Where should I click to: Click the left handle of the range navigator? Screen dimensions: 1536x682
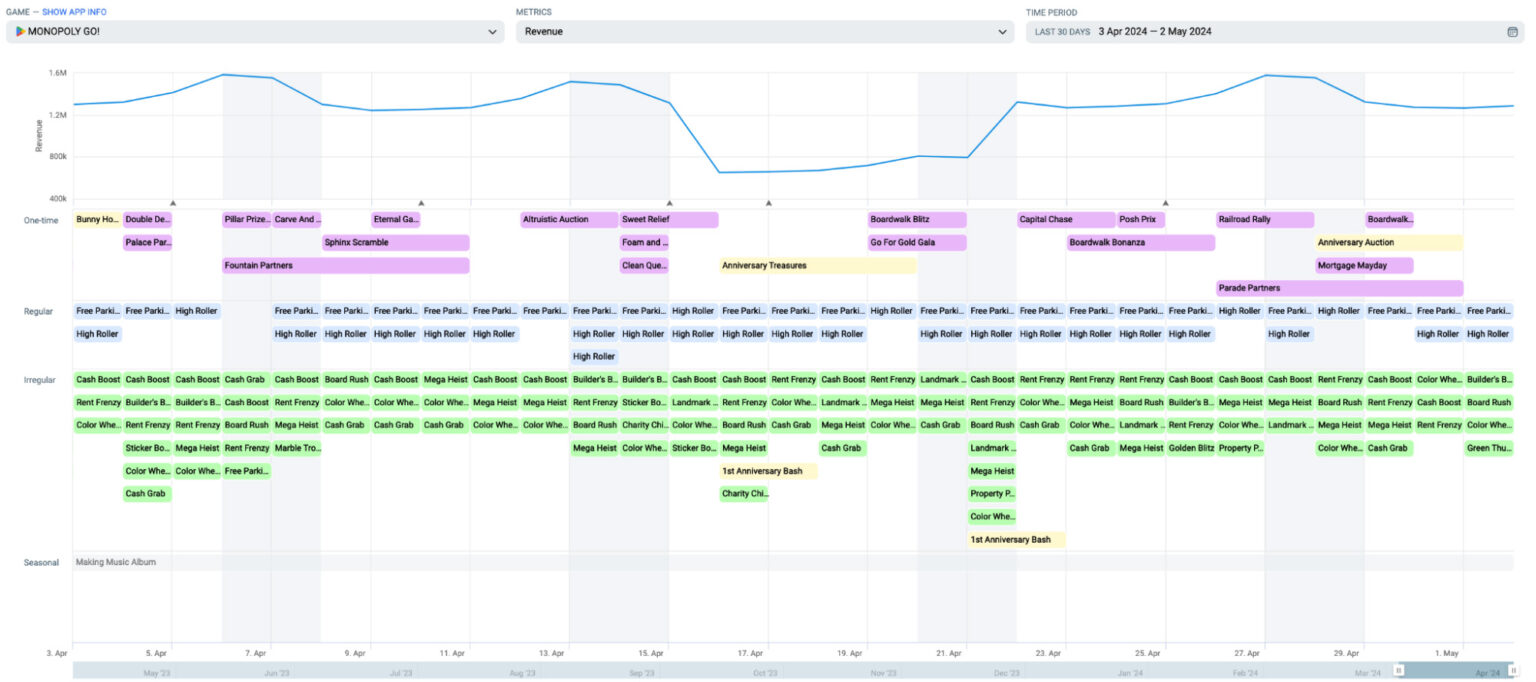[1399, 671]
